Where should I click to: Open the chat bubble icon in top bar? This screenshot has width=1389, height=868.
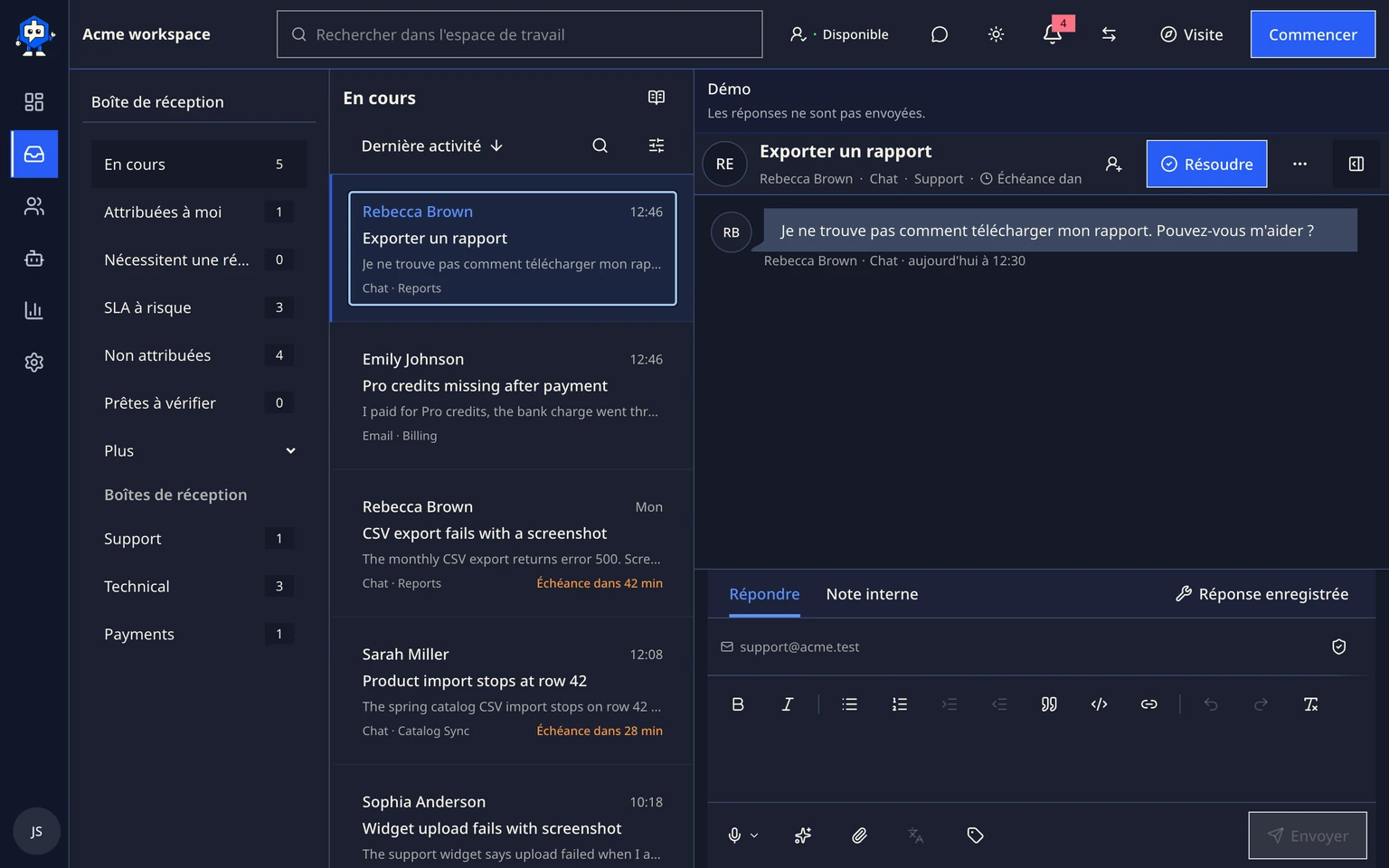940,34
